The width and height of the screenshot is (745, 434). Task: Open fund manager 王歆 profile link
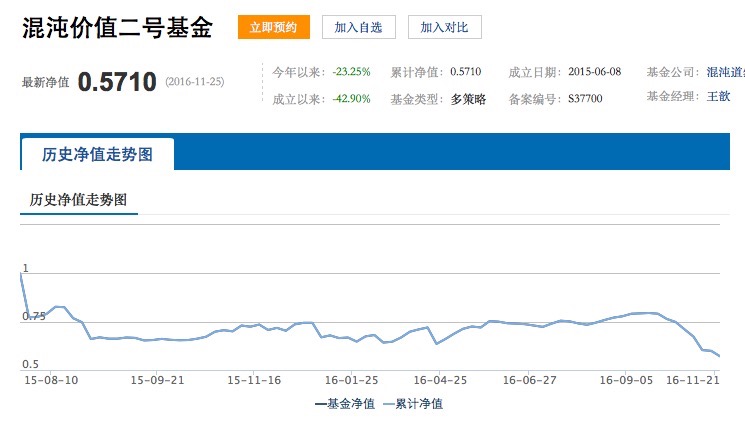pyautogui.click(x=719, y=97)
